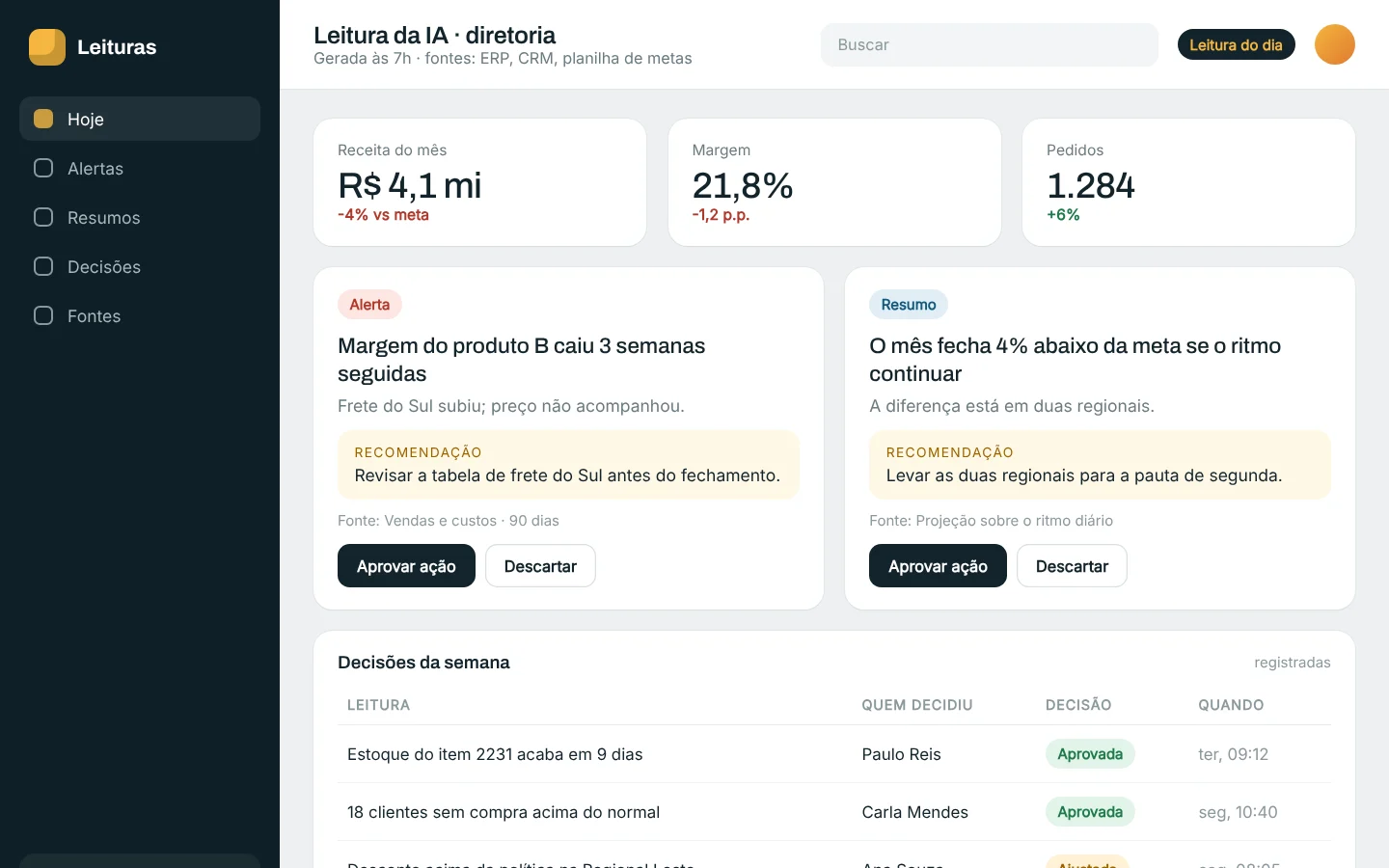This screenshot has height=868, width=1389.
Task: Open Hoje in the sidebar
Action: coord(140,119)
